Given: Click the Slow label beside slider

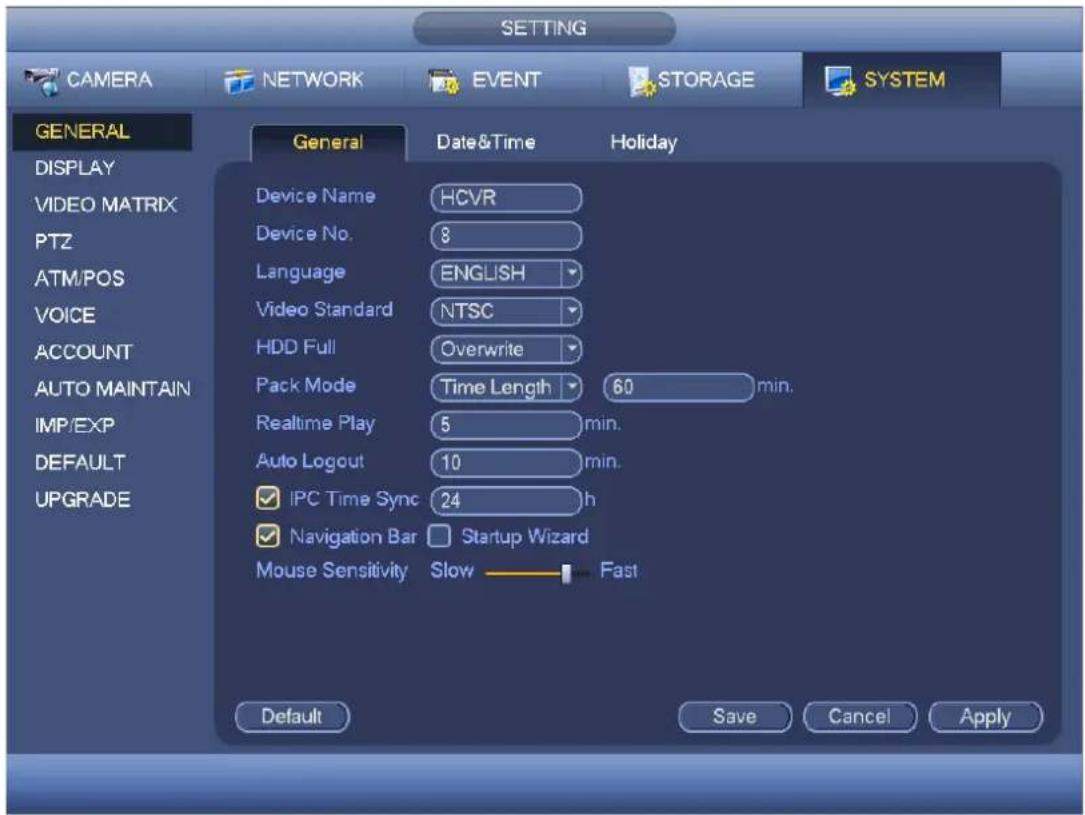Looking at the screenshot, I should (x=452, y=571).
